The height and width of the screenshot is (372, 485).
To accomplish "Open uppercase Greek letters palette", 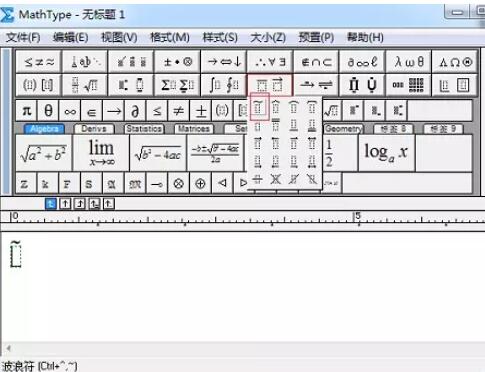I will (455, 62).
